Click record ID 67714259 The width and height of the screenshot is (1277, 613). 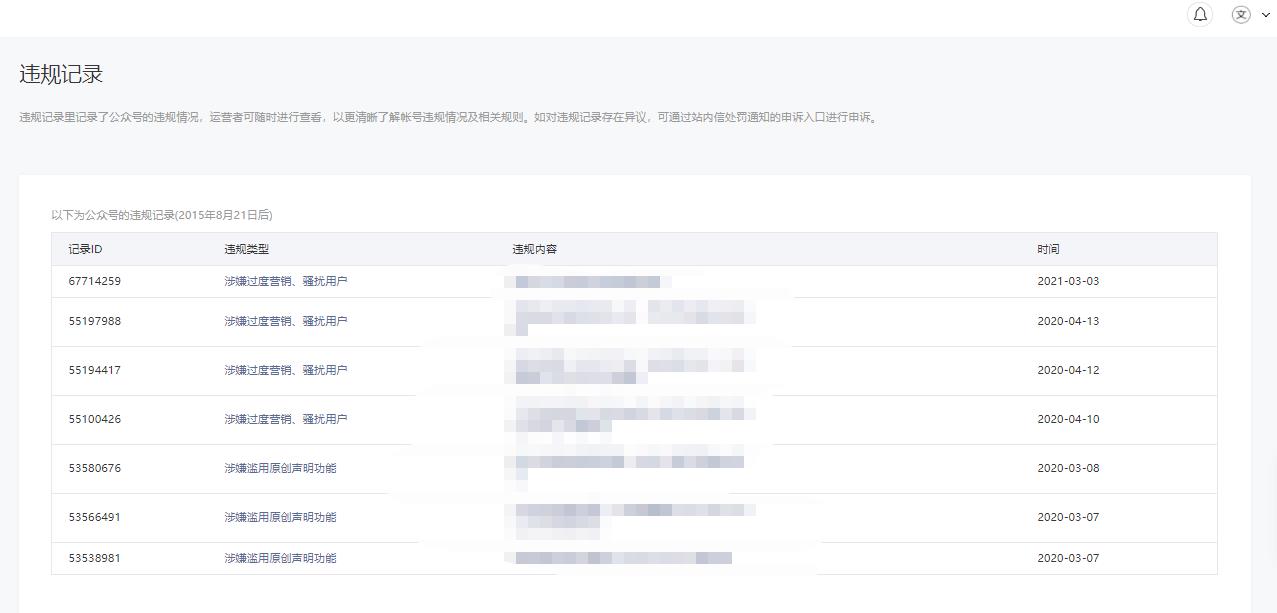(94, 281)
